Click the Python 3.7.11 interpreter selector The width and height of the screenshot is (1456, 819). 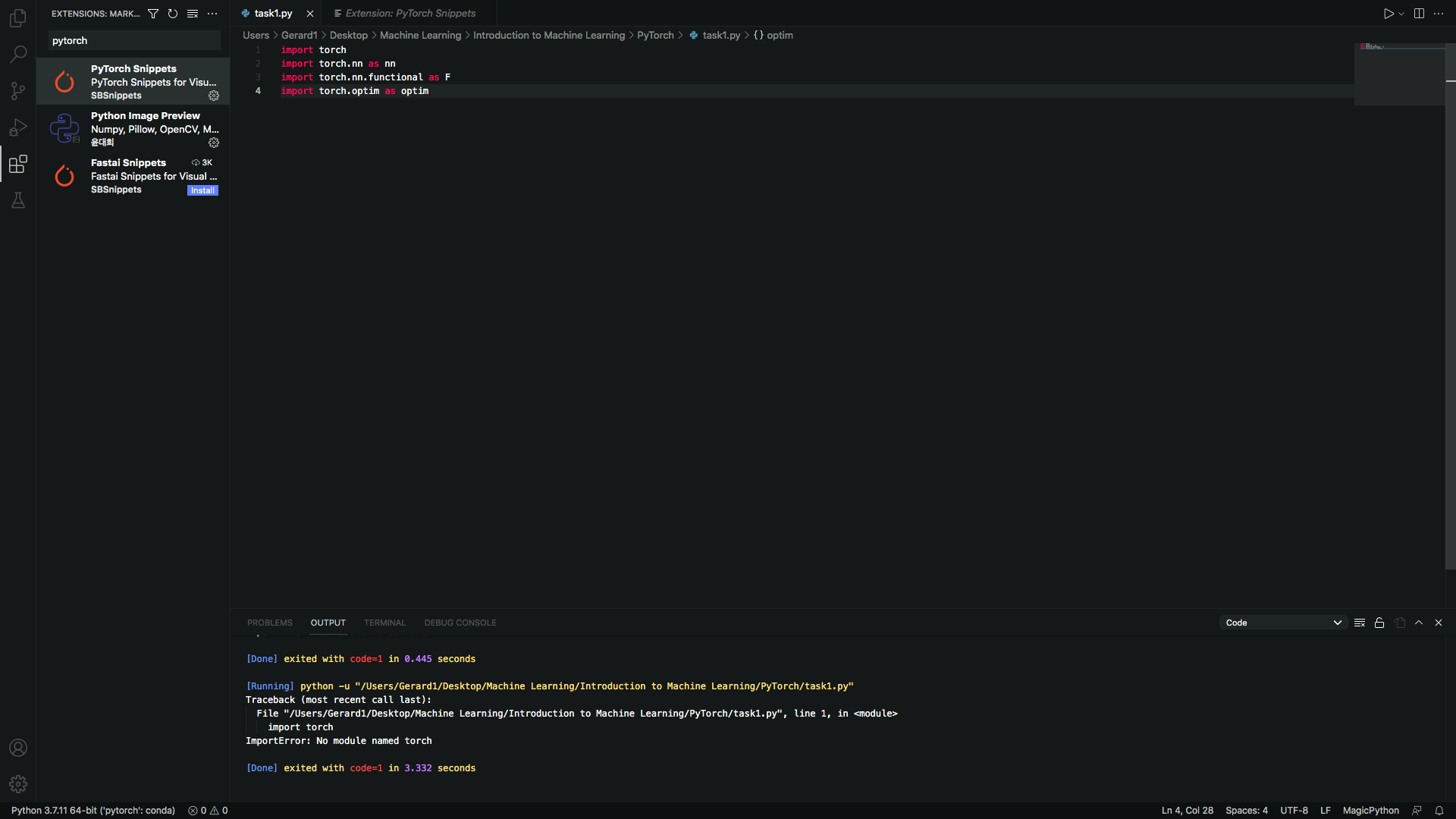pyautogui.click(x=93, y=811)
